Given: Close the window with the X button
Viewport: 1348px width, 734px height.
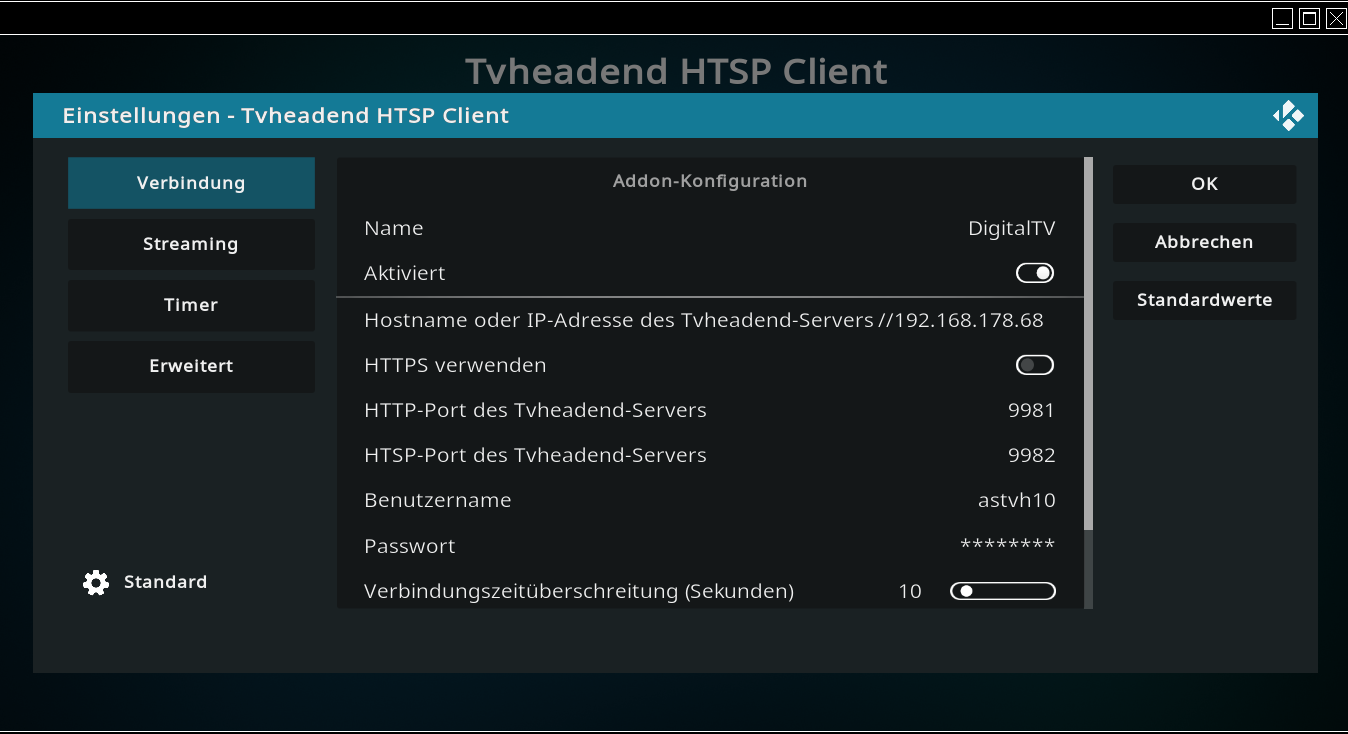Looking at the screenshot, I should [x=1336, y=18].
